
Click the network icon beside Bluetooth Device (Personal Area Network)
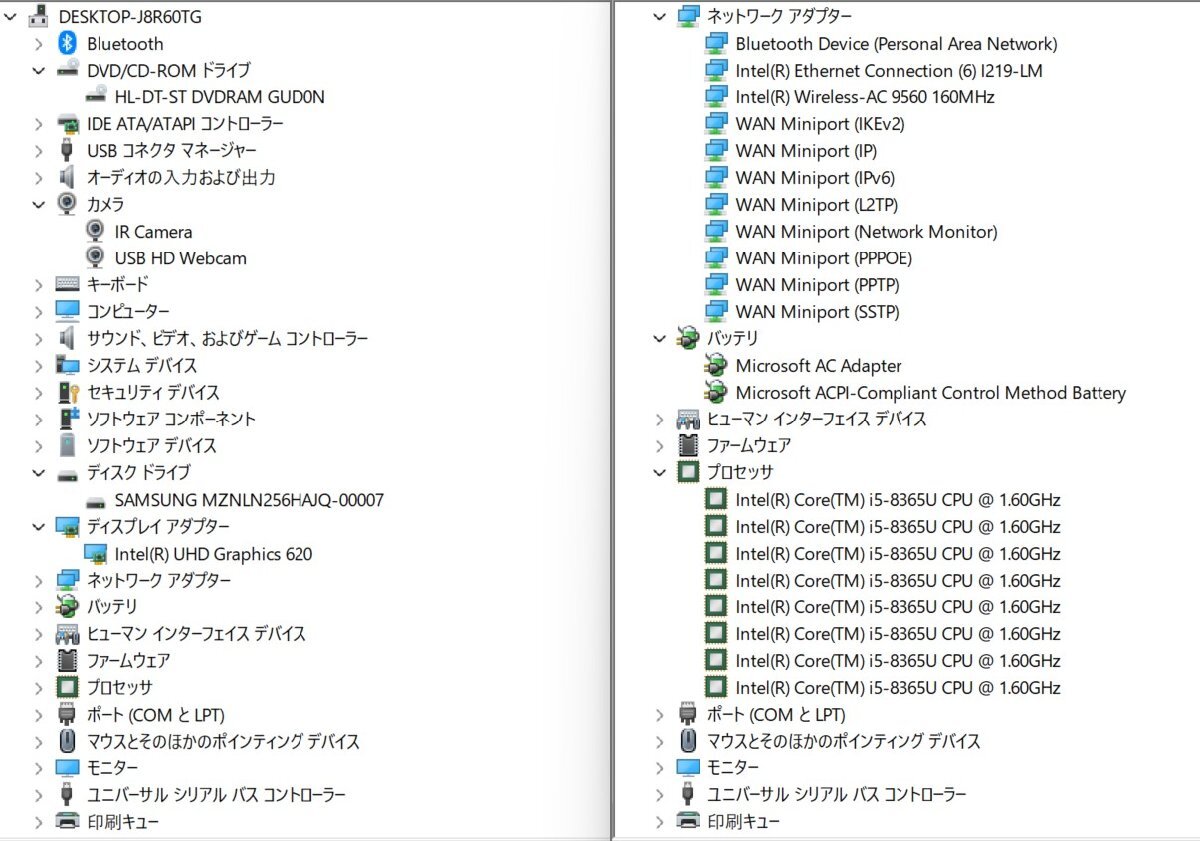(x=716, y=43)
